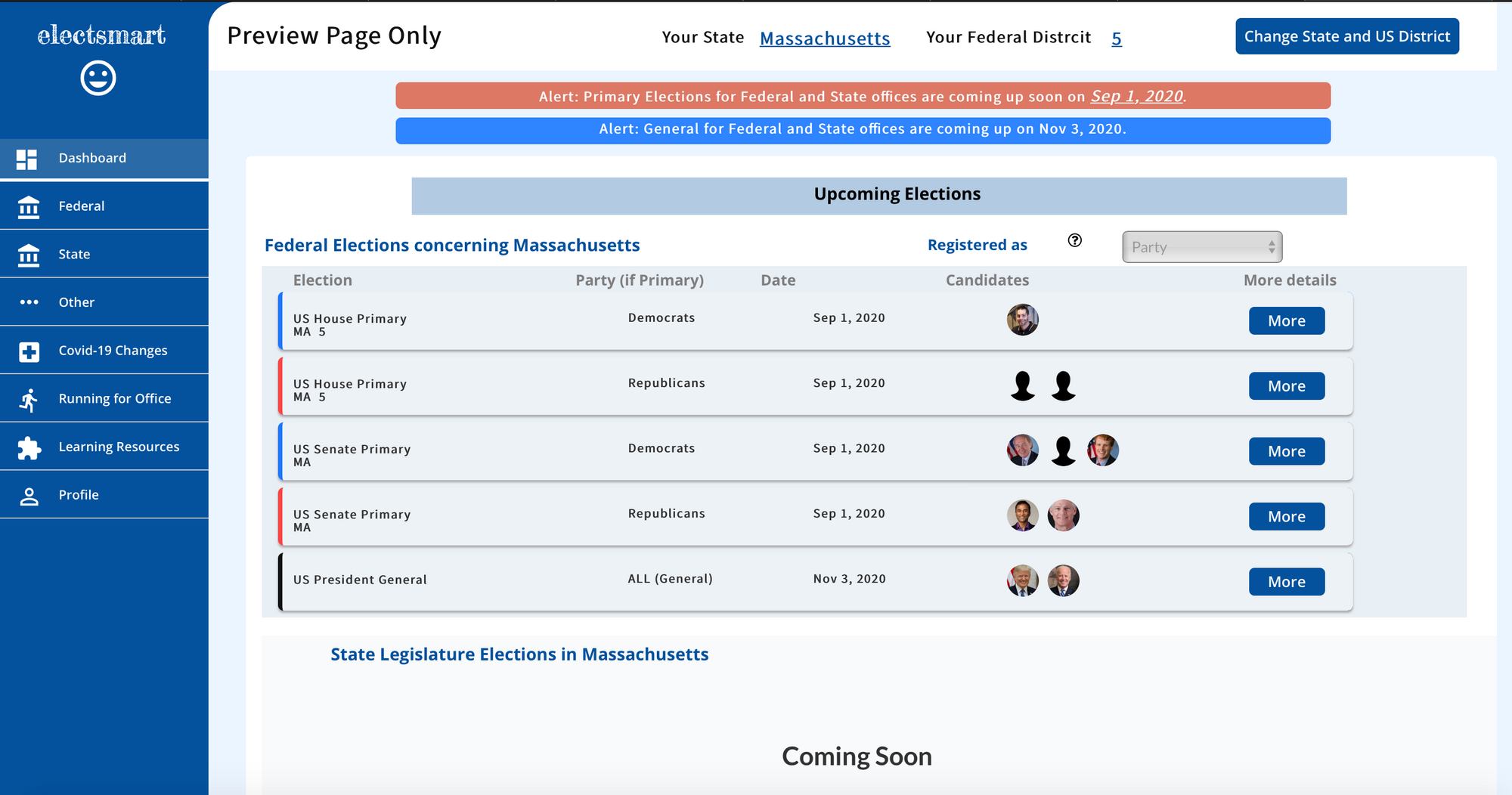Click More for US President General

1286,582
